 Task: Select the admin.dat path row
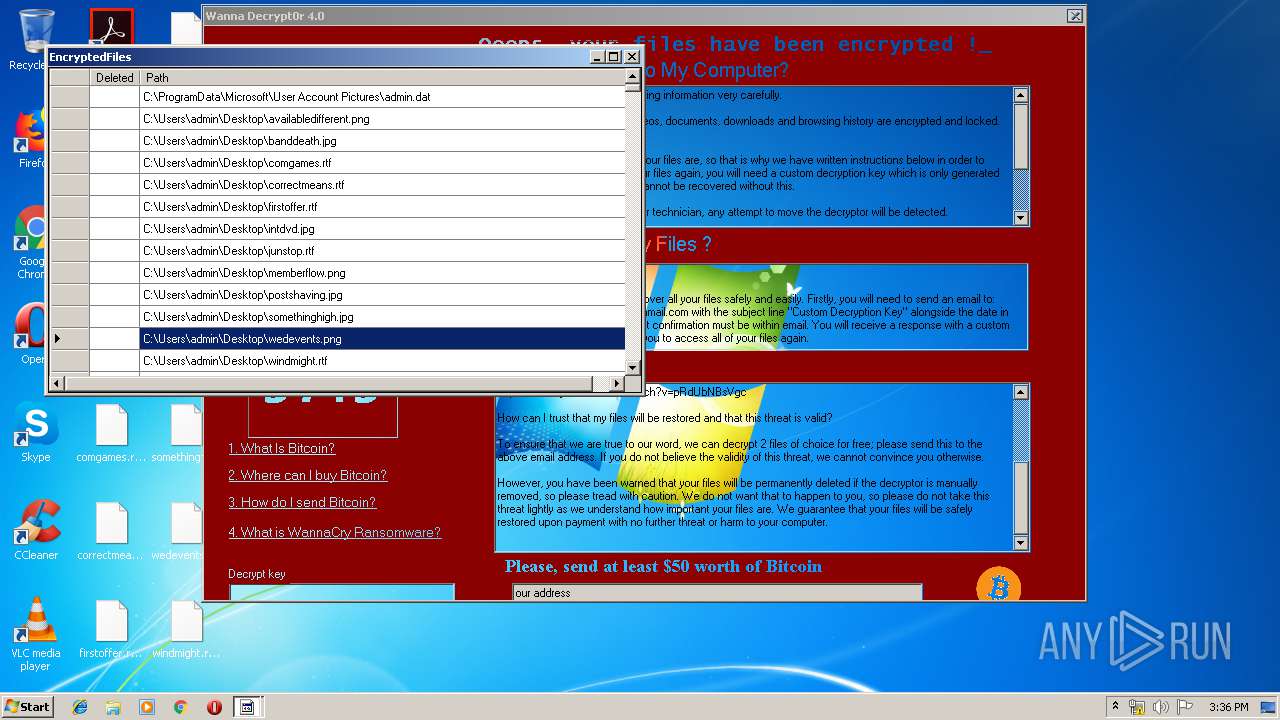[382, 97]
